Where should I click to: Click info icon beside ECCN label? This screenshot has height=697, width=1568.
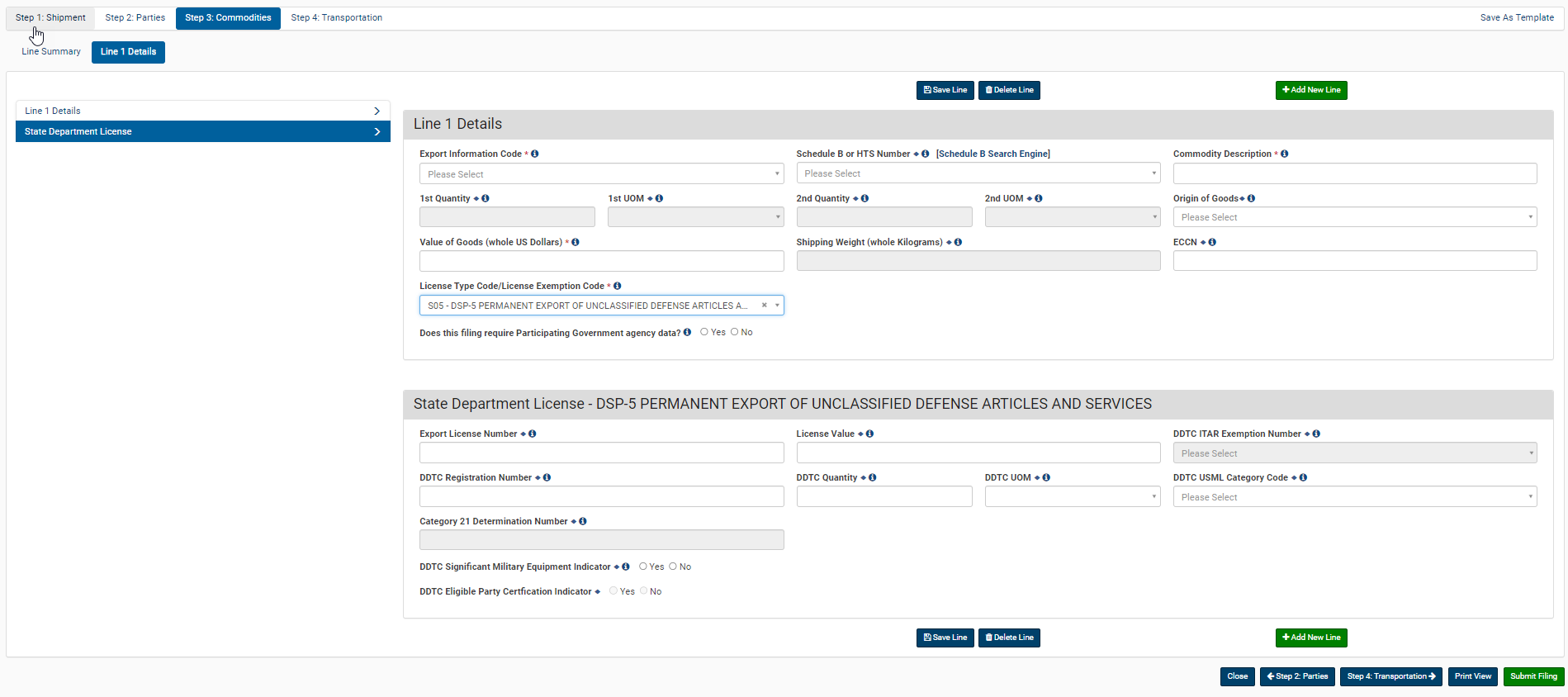1212,242
